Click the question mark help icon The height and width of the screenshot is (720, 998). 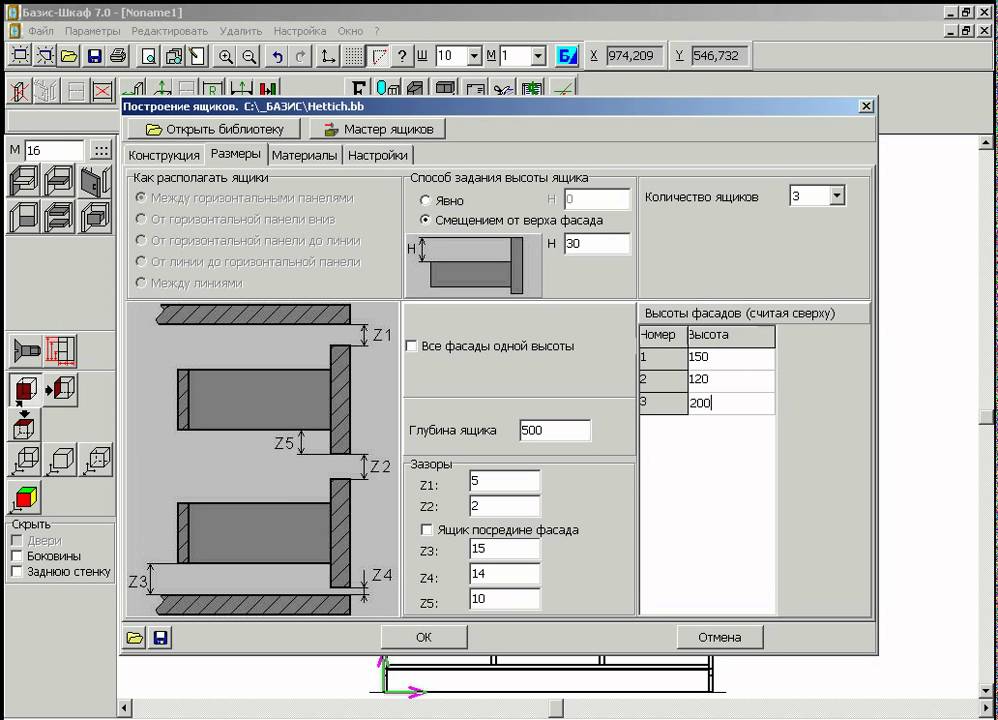point(402,56)
